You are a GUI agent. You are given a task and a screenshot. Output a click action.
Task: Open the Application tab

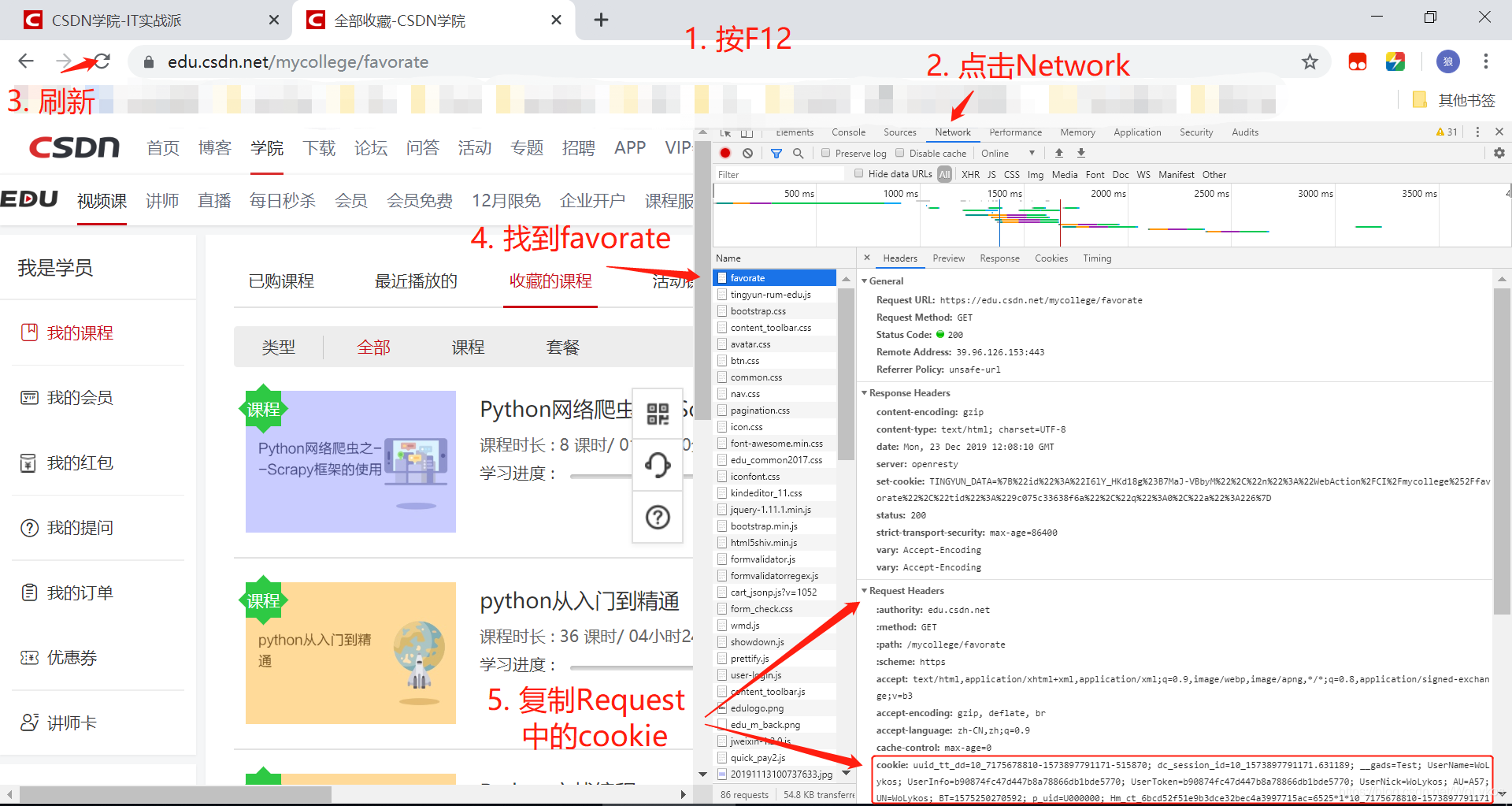pyautogui.click(x=1137, y=132)
